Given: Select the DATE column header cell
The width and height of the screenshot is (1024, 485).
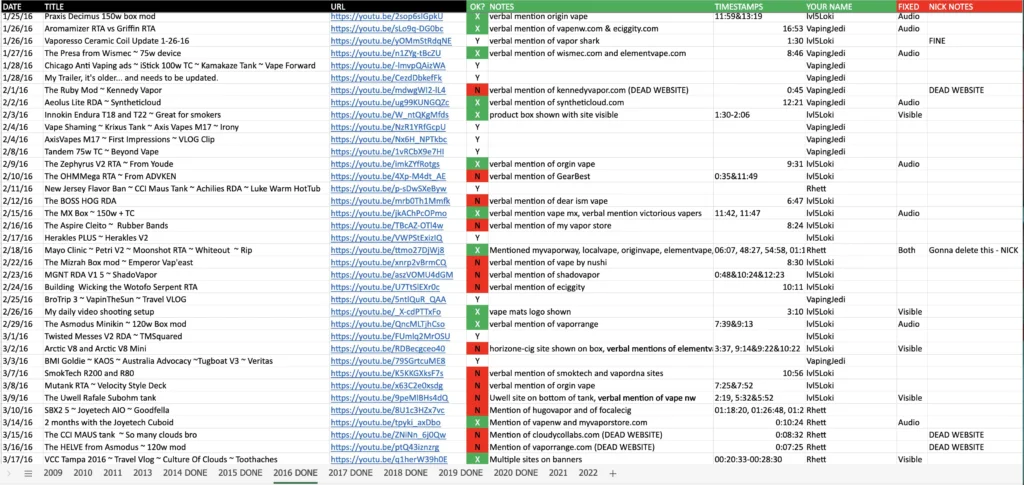Looking at the screenshot, I should (x=21, y=6).
